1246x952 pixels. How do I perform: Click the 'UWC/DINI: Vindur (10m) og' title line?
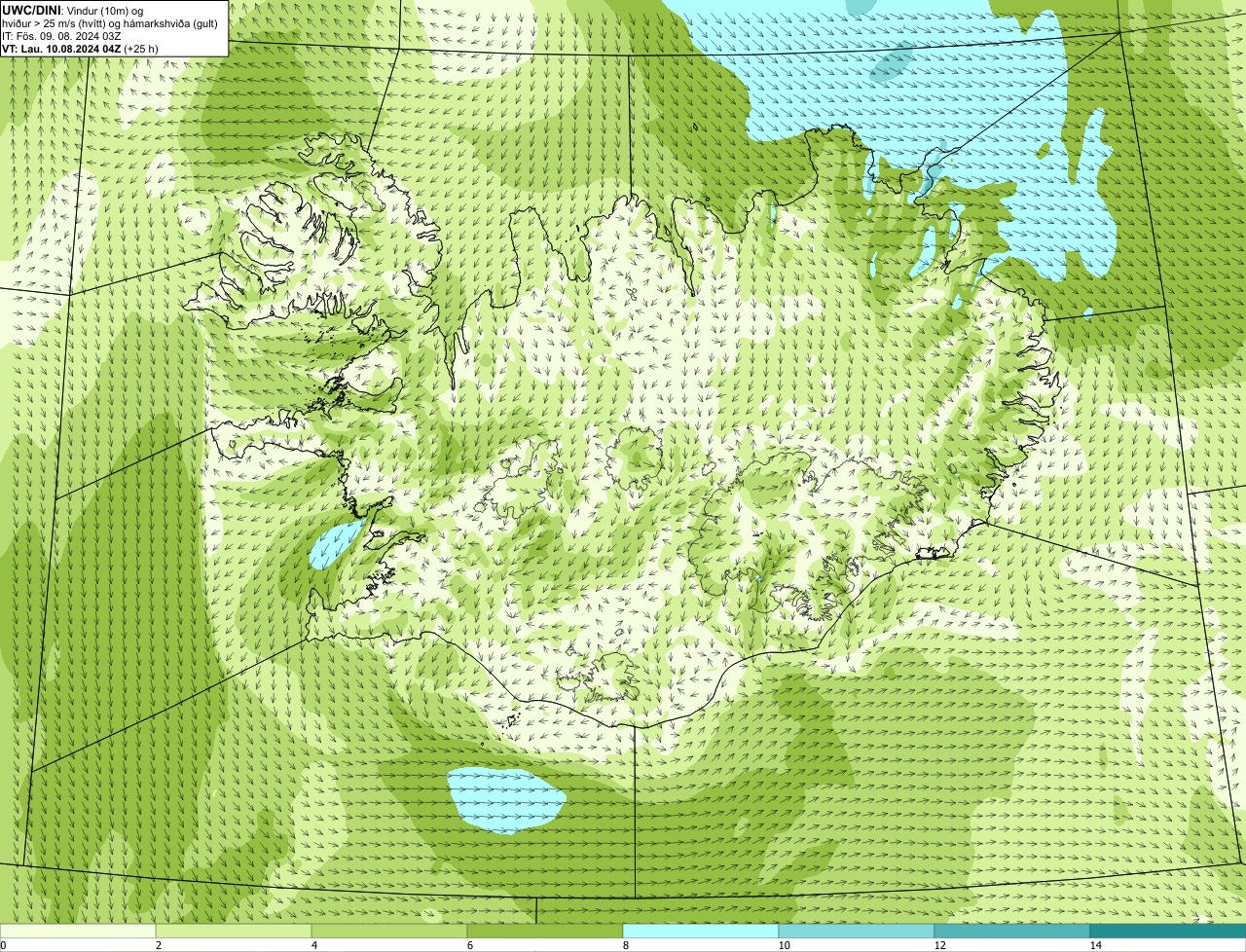tap(73, 11)
